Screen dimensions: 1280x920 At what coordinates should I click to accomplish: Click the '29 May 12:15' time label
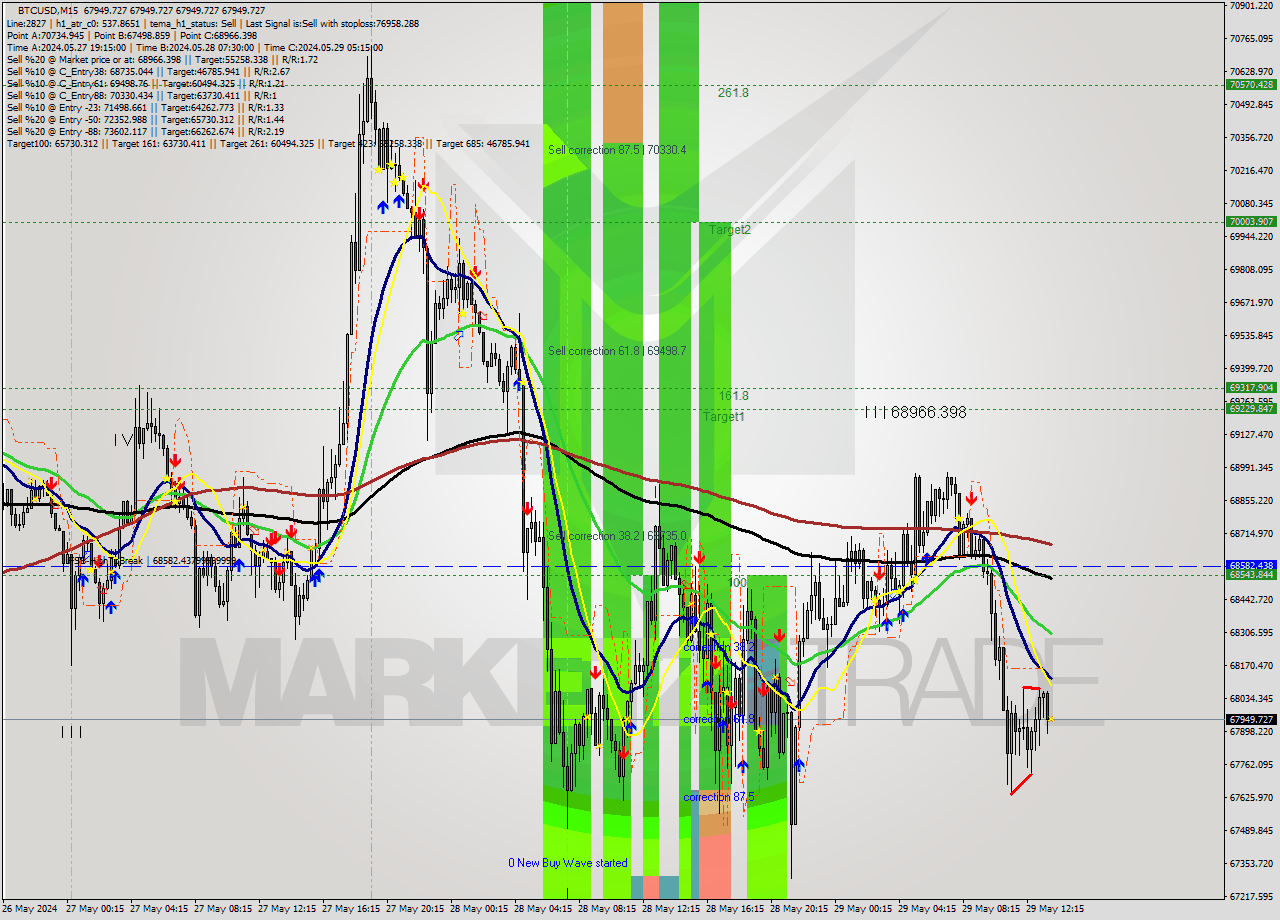1056,910
